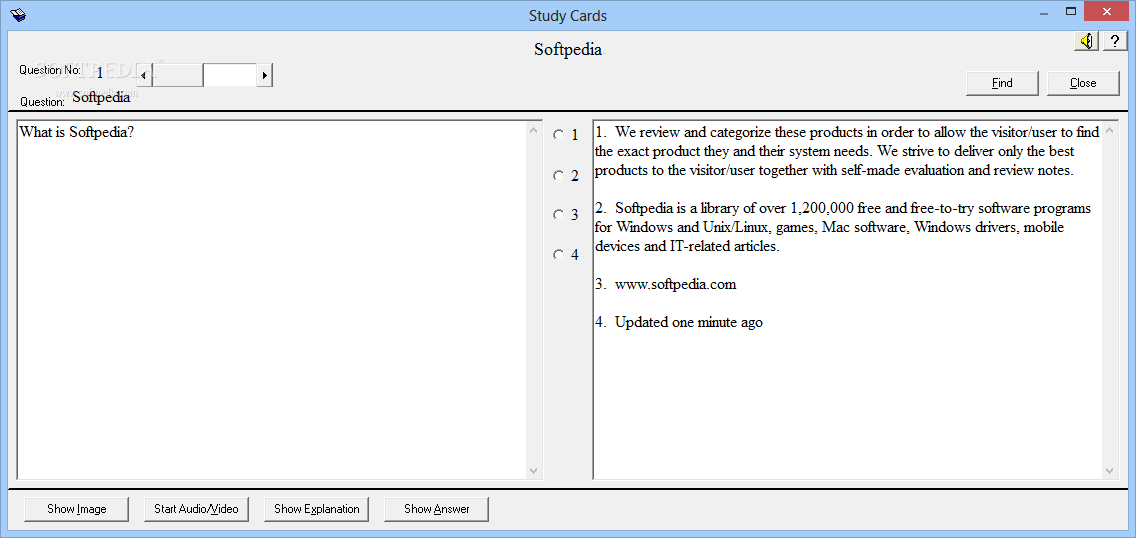The height and width of the screenshot is (538, 1136).
Task: Click answer text 'www.softpedia.com'
Action: coord(675,285)
